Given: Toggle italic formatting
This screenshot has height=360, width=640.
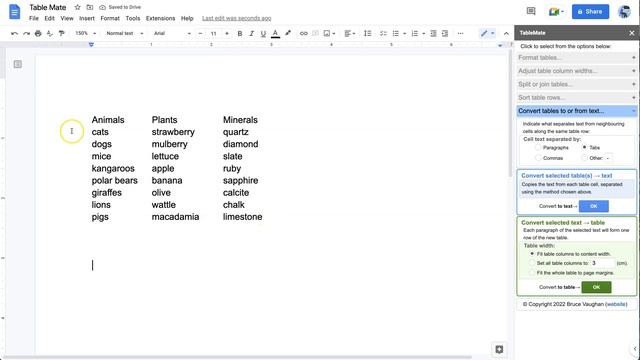Looking at the screenshot, I should [251, 33].
